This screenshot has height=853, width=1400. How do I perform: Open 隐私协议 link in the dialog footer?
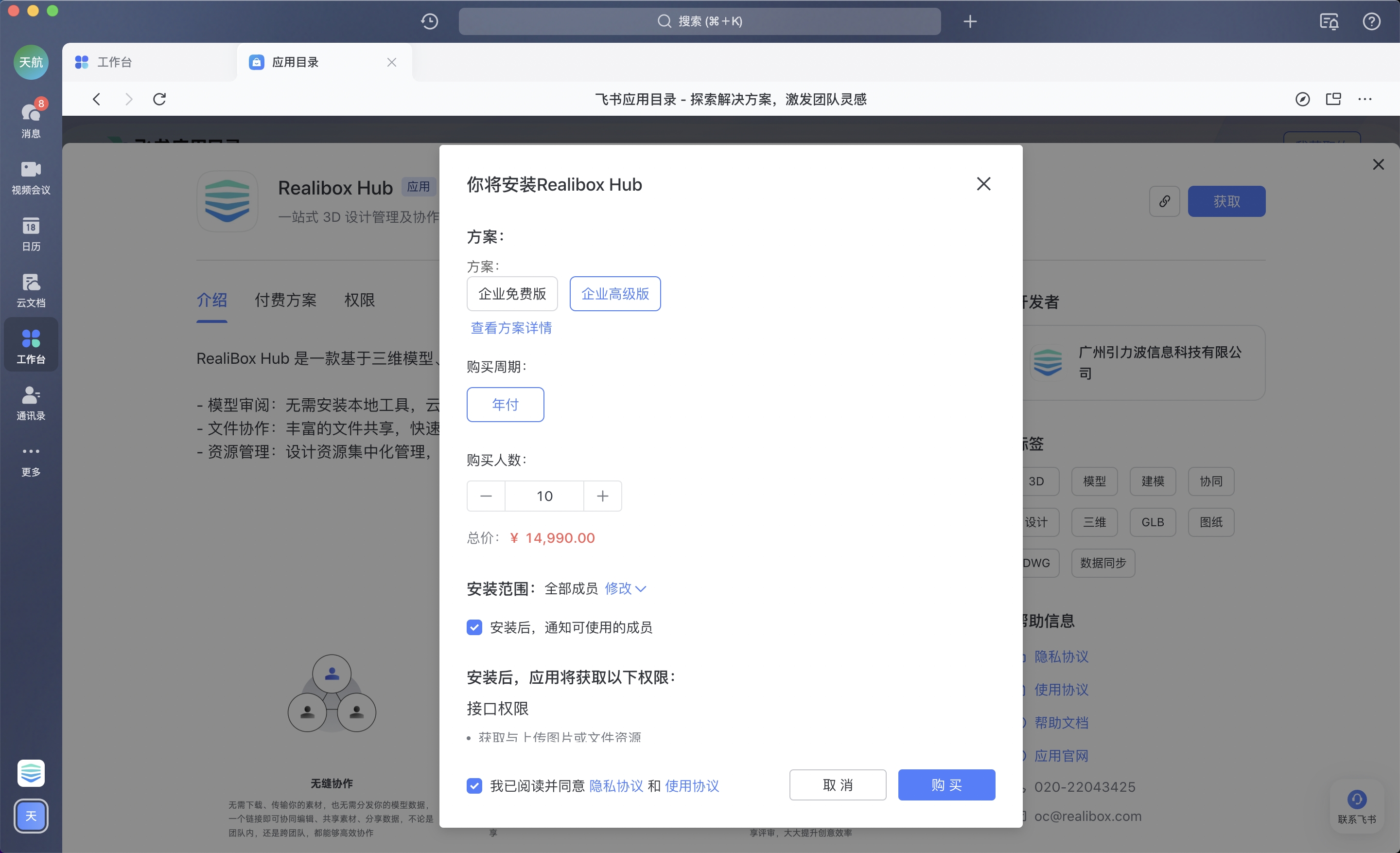pyautogui.click(x=616, y=785)
